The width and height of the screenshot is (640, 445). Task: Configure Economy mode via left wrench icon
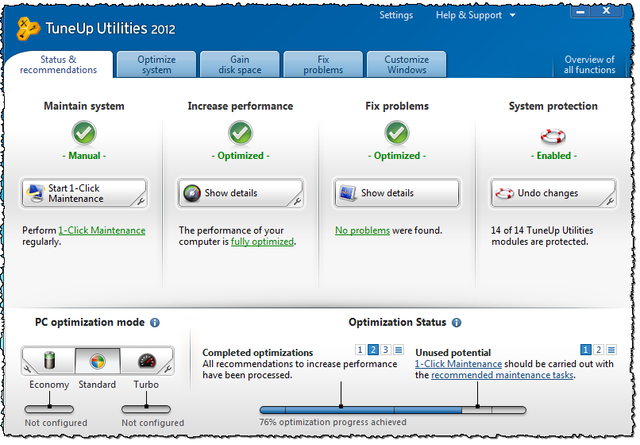[27, 369]
